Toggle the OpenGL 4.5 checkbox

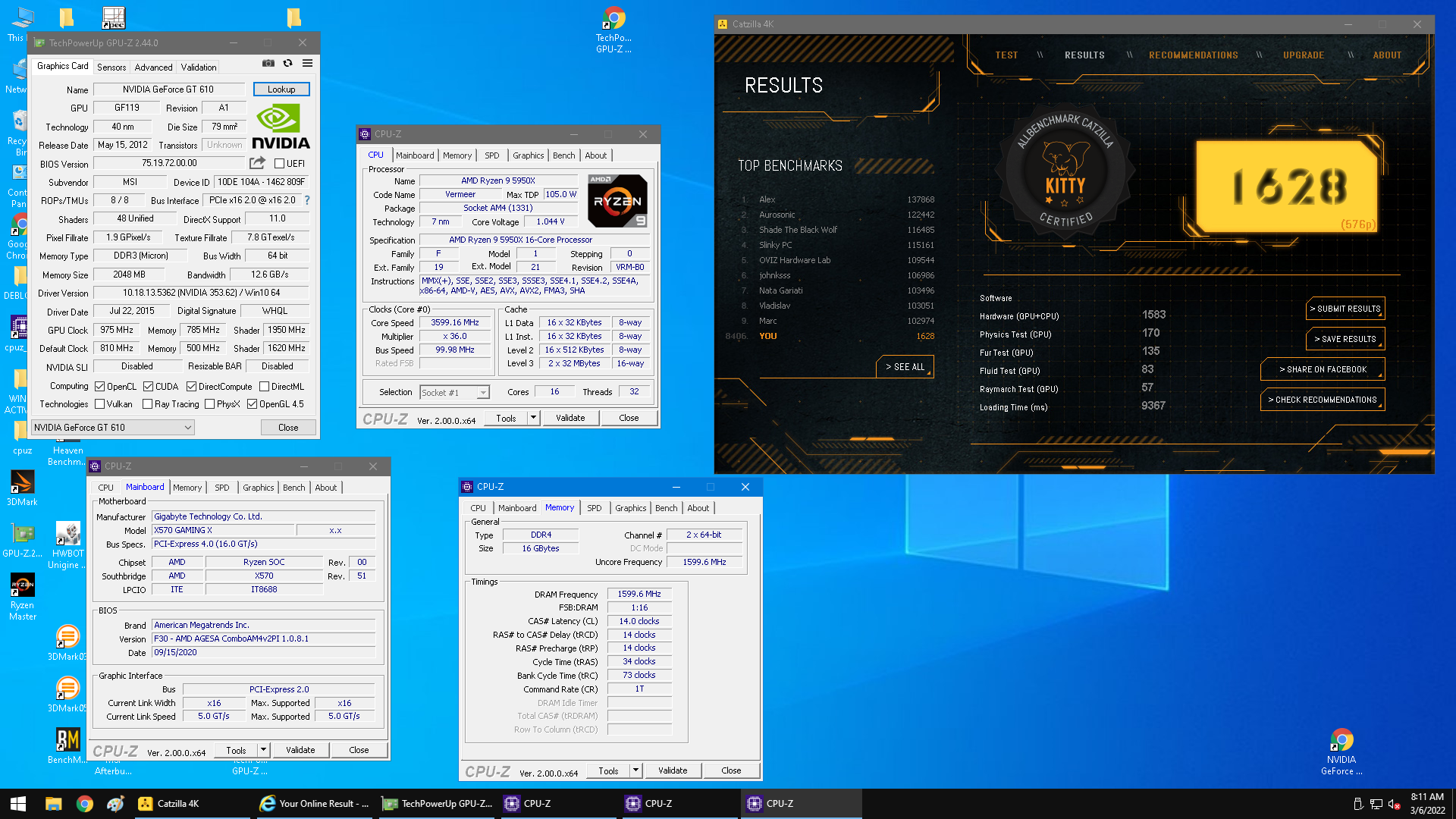tap(252, 404)
